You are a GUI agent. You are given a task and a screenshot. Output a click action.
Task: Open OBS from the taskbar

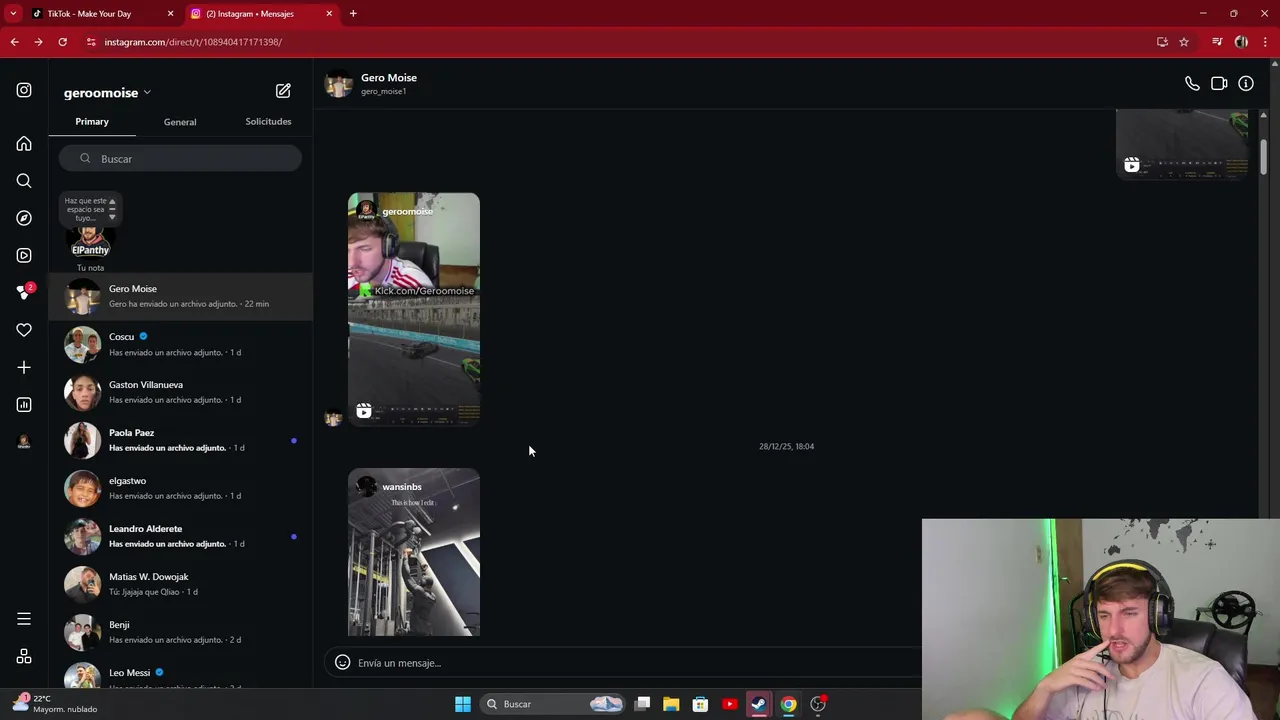(x=818, y=704)
